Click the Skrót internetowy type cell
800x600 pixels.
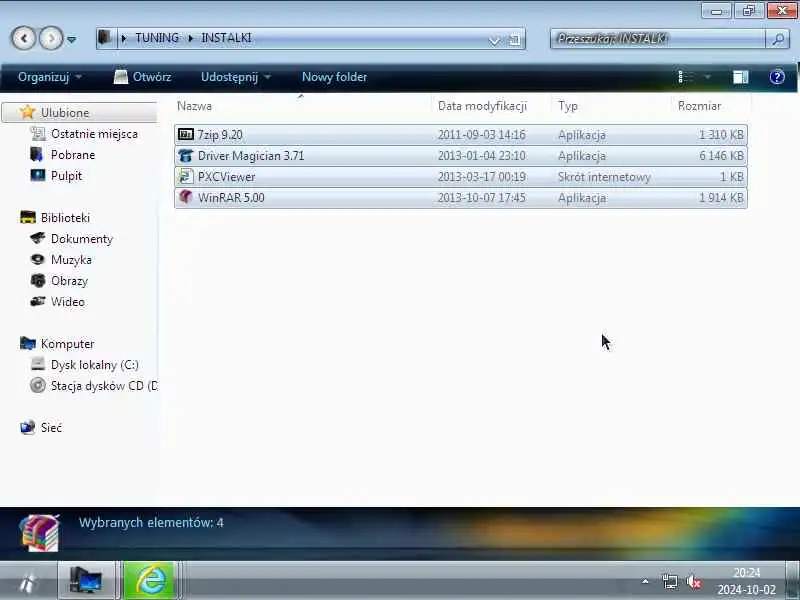604,177
